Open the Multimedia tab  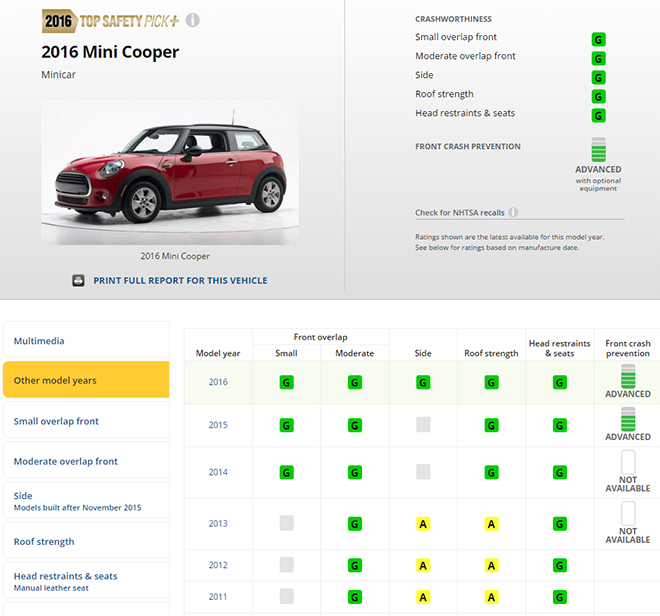click(86, 341)
